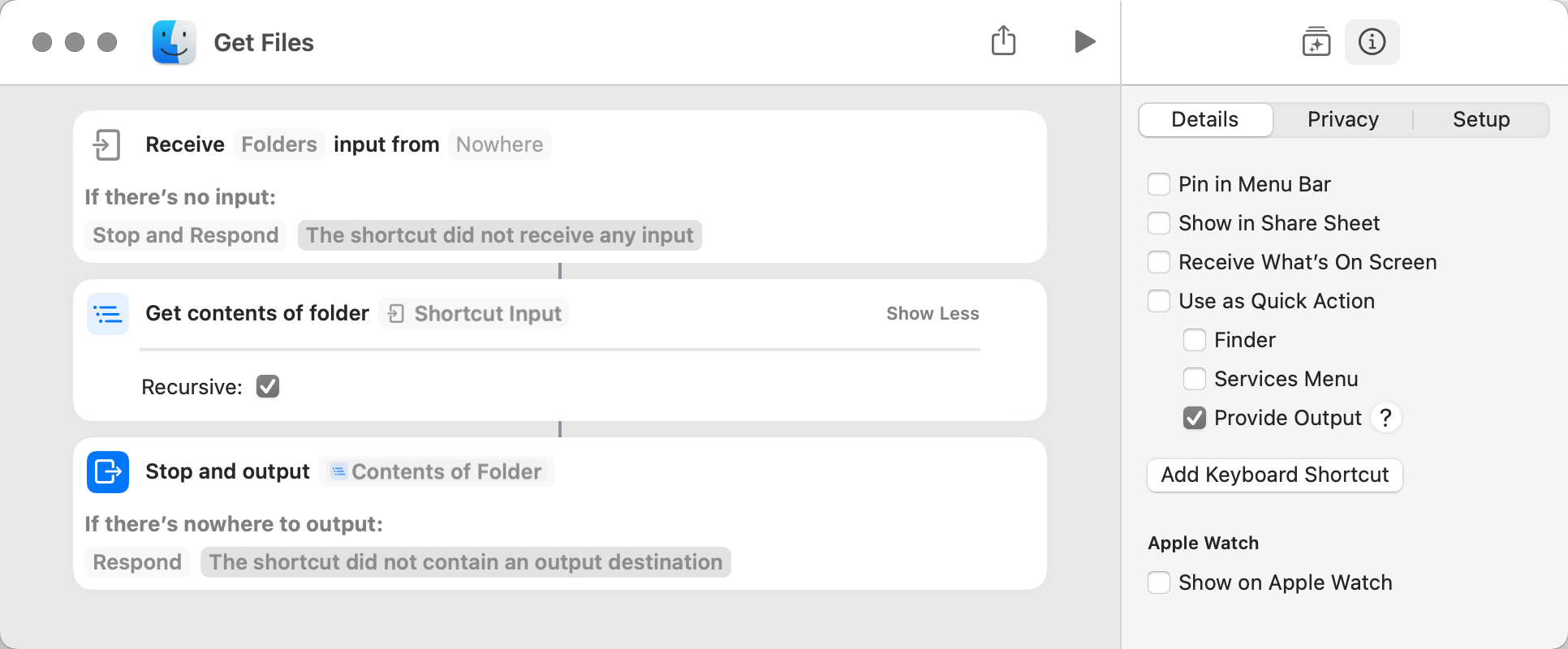
Task: Run the shortcut with the play button
Action: (1084, 41)
